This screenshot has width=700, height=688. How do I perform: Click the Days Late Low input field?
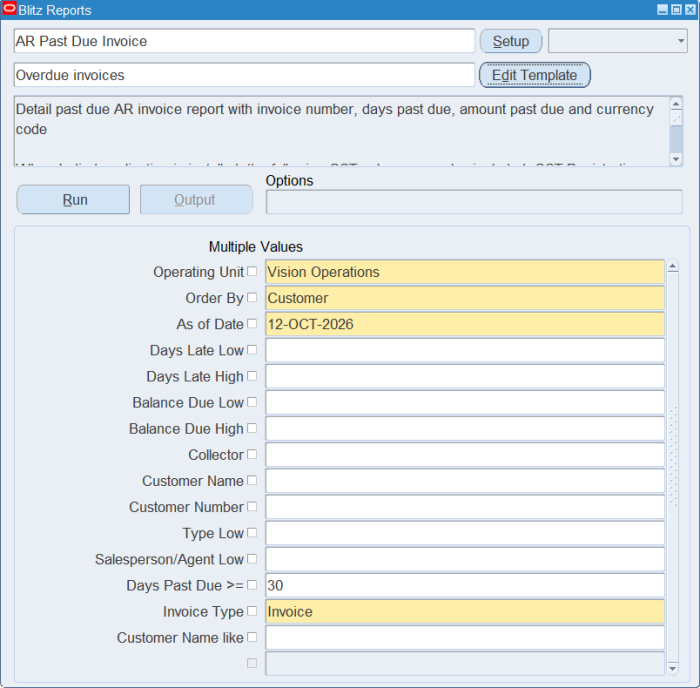tap(465, 350)
